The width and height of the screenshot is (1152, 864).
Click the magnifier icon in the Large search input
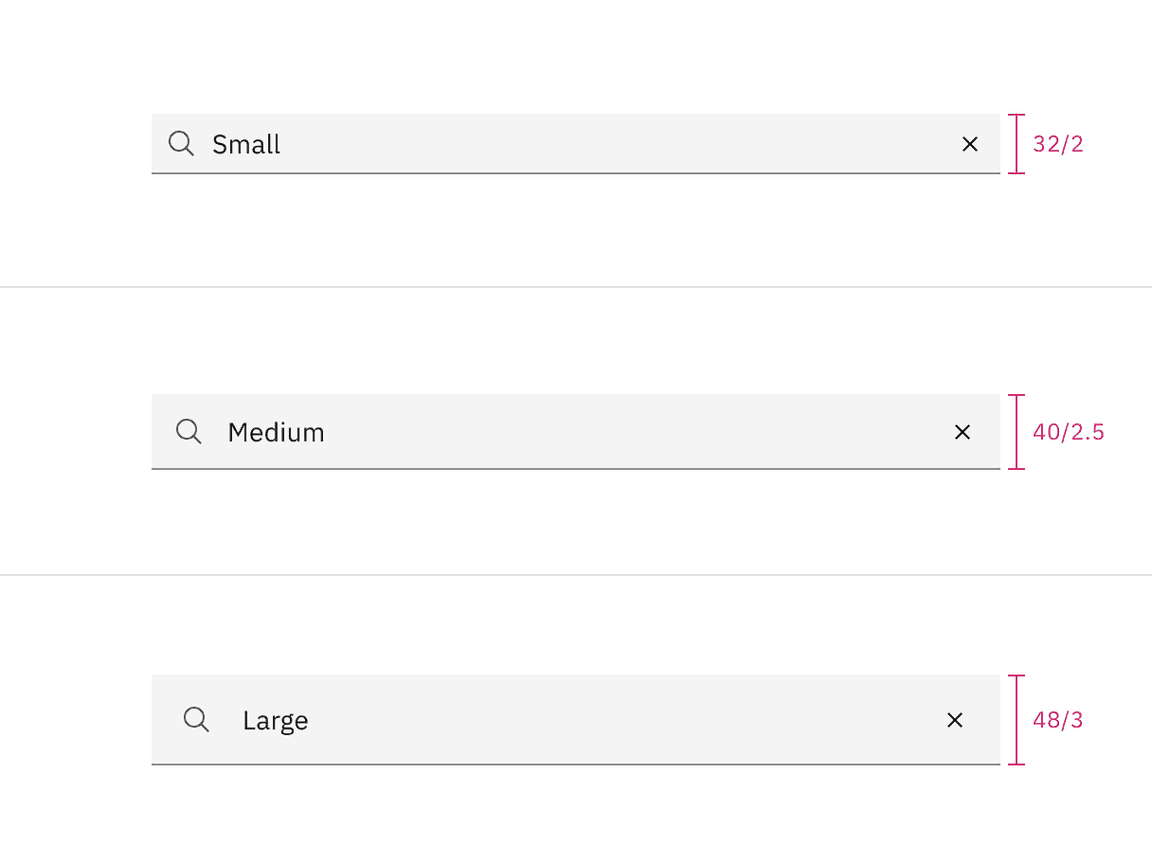click(195, 720)
